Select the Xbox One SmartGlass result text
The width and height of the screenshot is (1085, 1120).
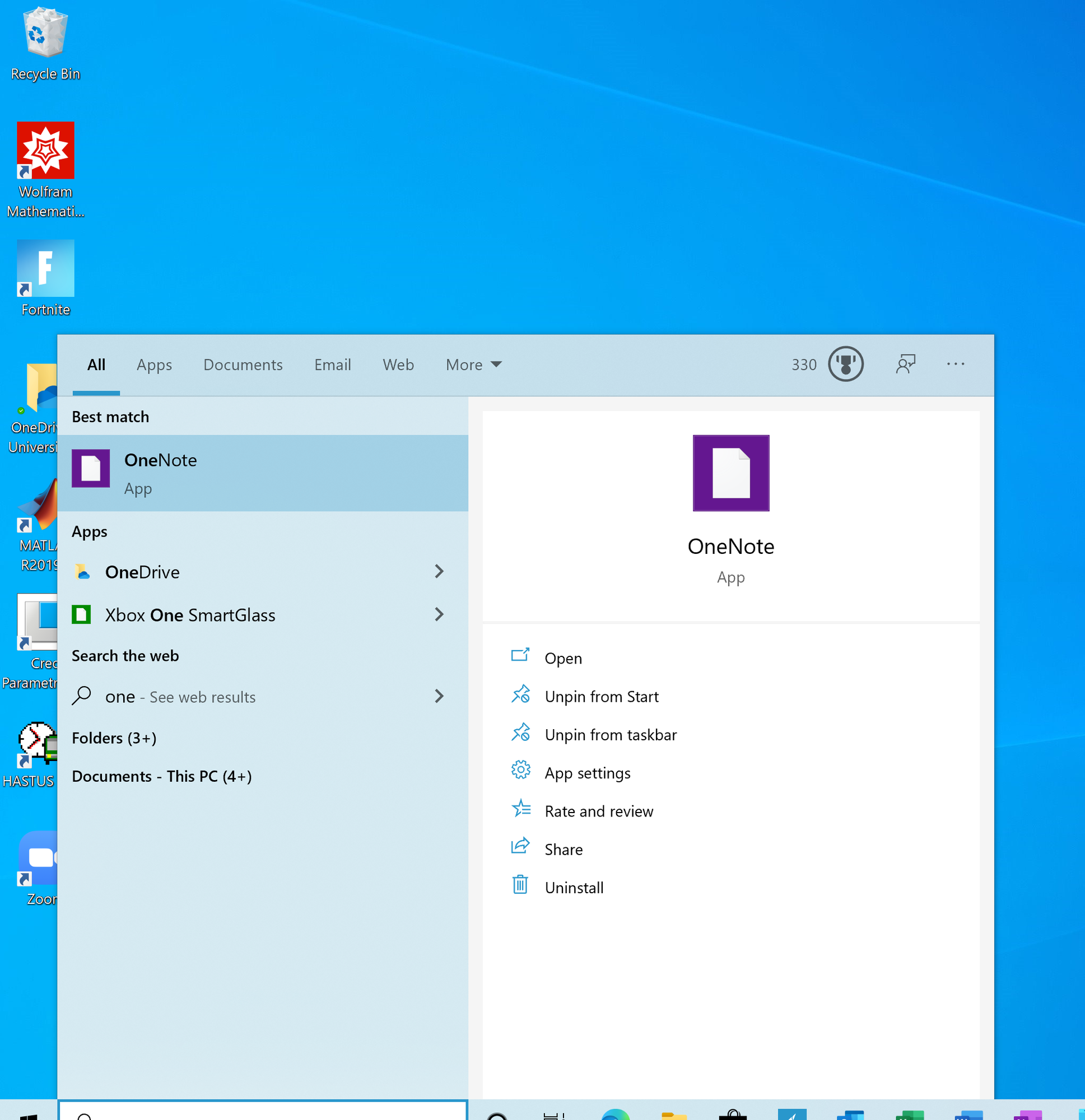[x=190, y=615]
